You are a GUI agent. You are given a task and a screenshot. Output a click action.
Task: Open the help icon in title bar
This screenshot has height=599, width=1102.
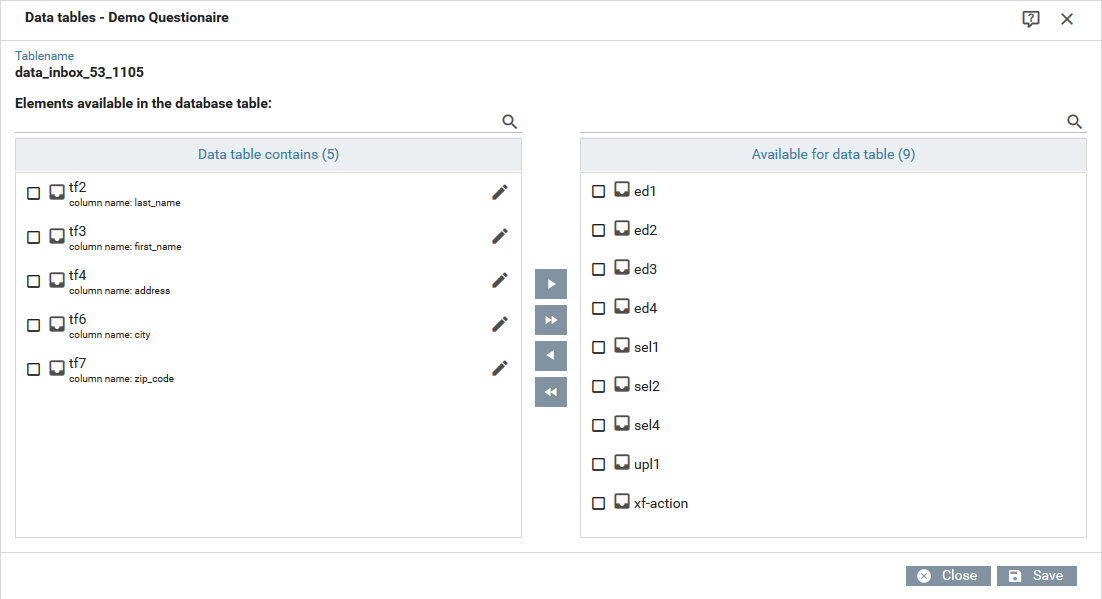(1031, 19)
